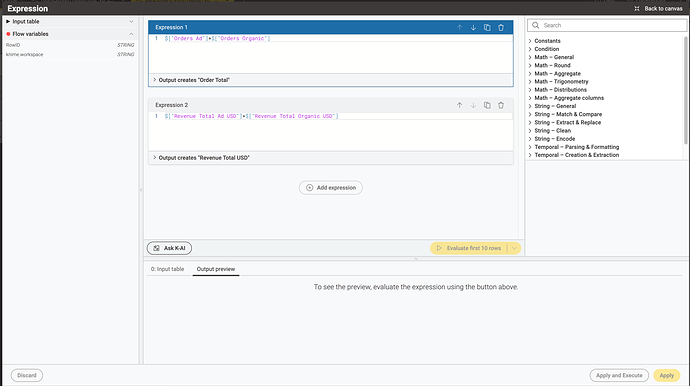This screenshot has height=386, width=690.
Task: Click the left panel collapse handle
Action: (x=141, y=190)
